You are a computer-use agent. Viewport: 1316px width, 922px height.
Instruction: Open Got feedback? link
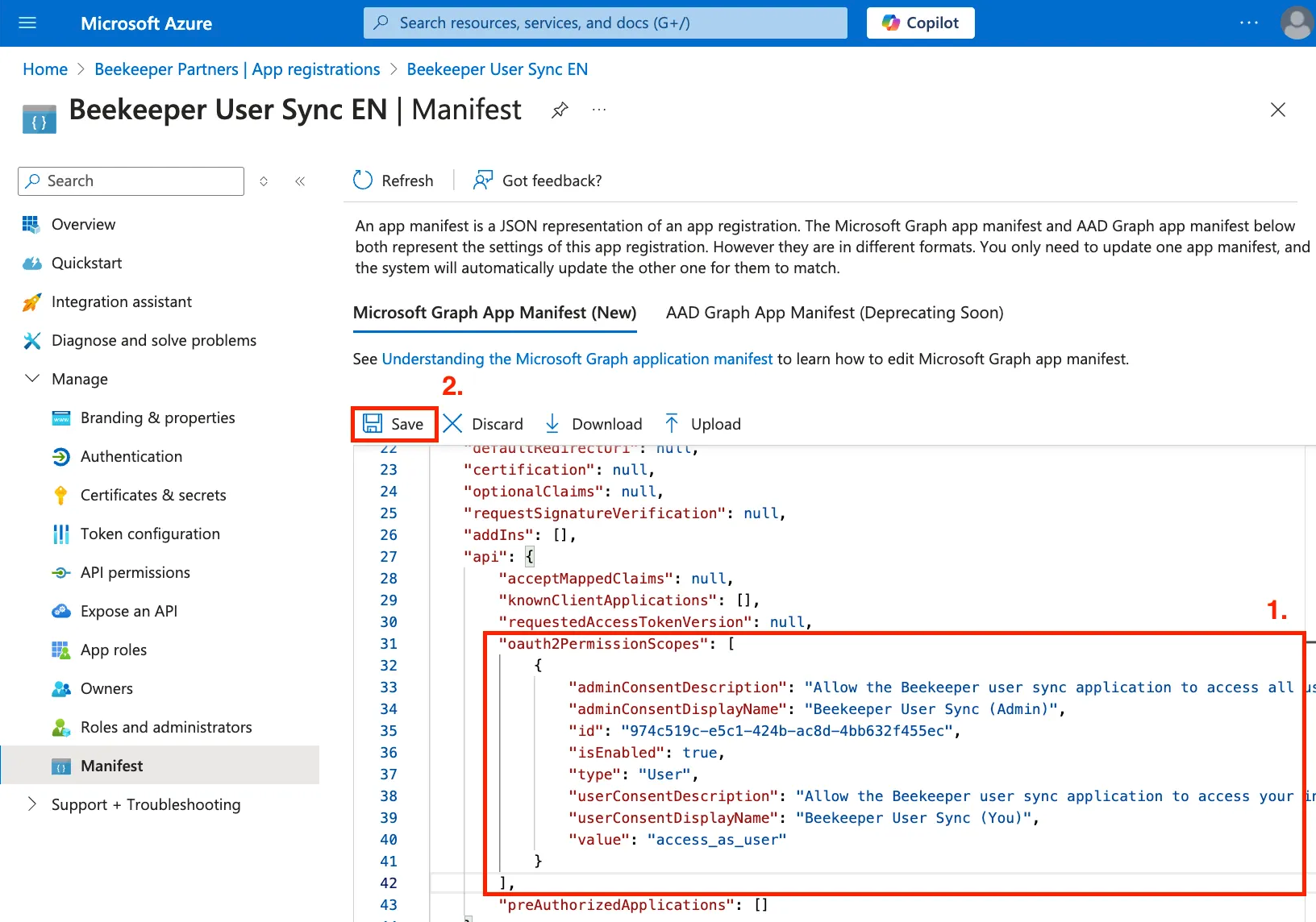click(537, 181)
